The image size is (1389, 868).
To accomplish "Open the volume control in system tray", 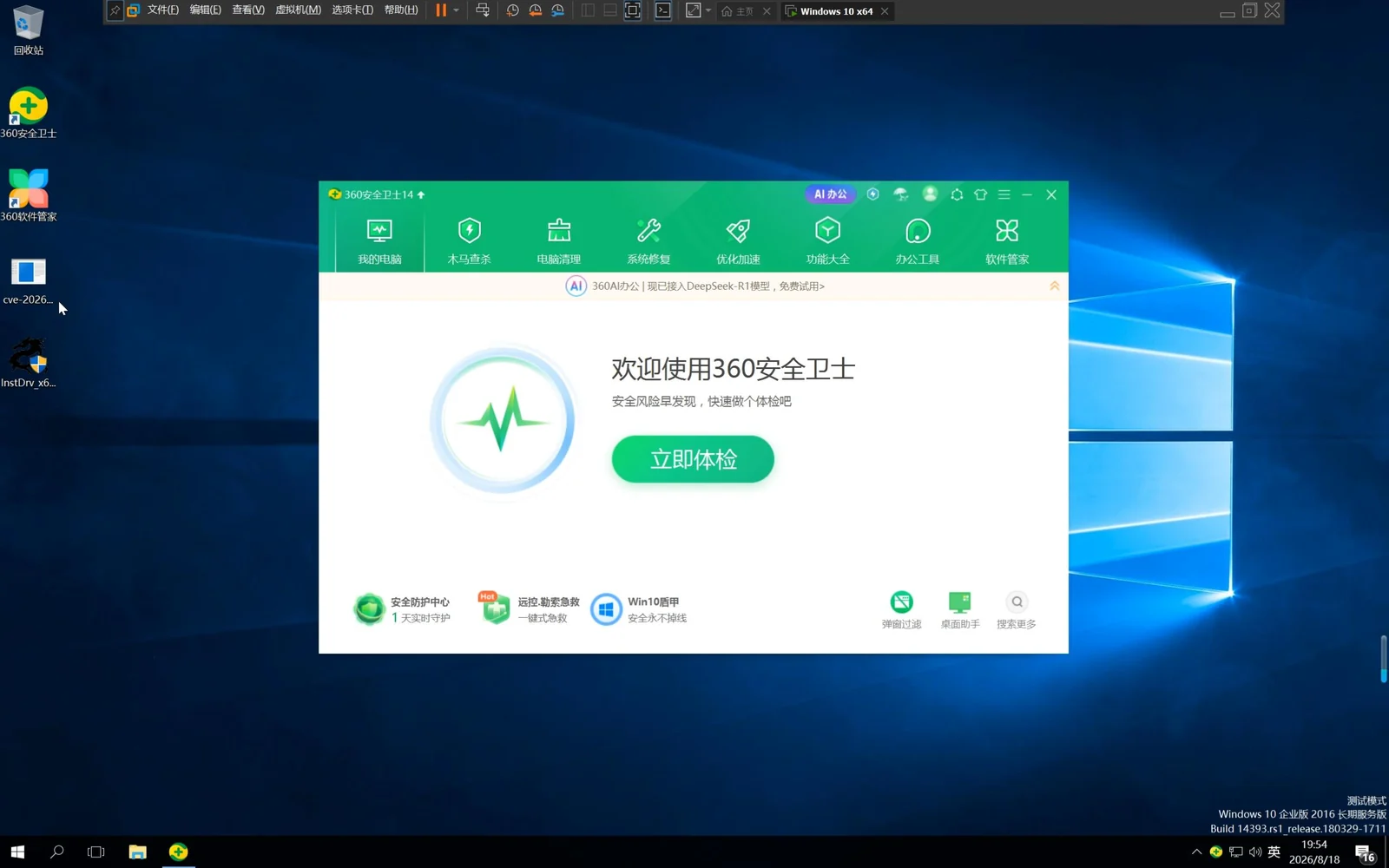I will click(x=1255, y=852).
